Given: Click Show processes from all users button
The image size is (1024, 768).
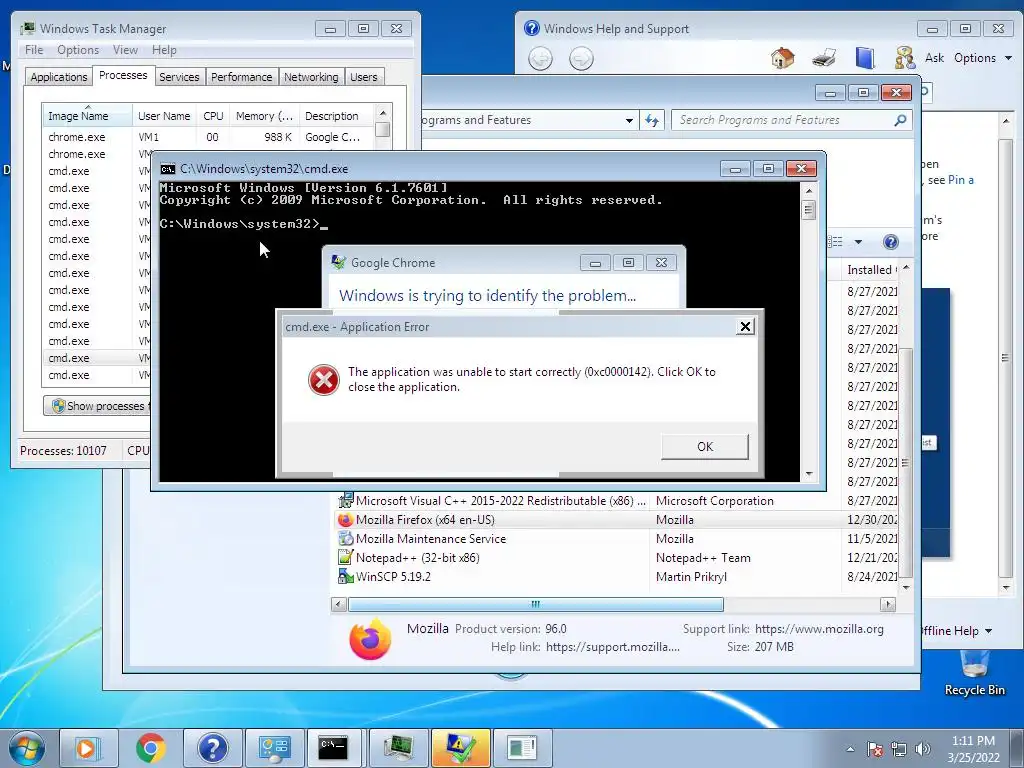Looking at the screenshot, I should 98,406.
